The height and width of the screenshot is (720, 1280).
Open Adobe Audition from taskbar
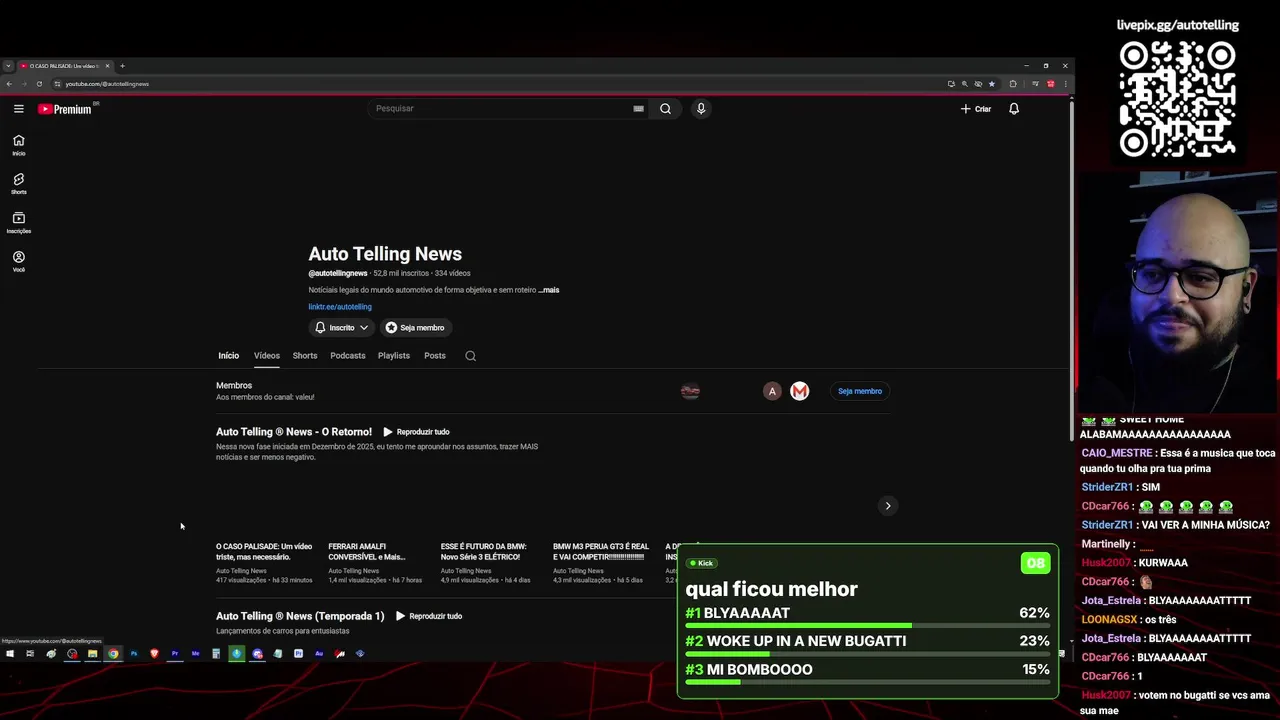(319, 654)
